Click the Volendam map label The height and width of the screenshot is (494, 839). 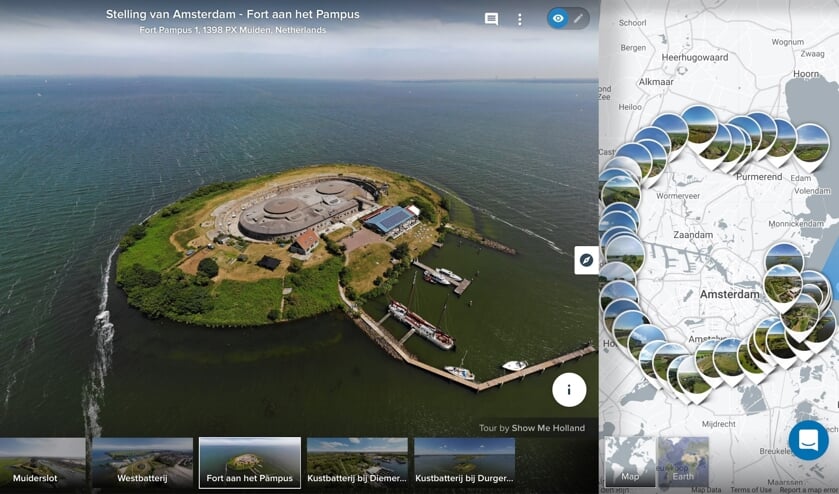click(812, 191)
